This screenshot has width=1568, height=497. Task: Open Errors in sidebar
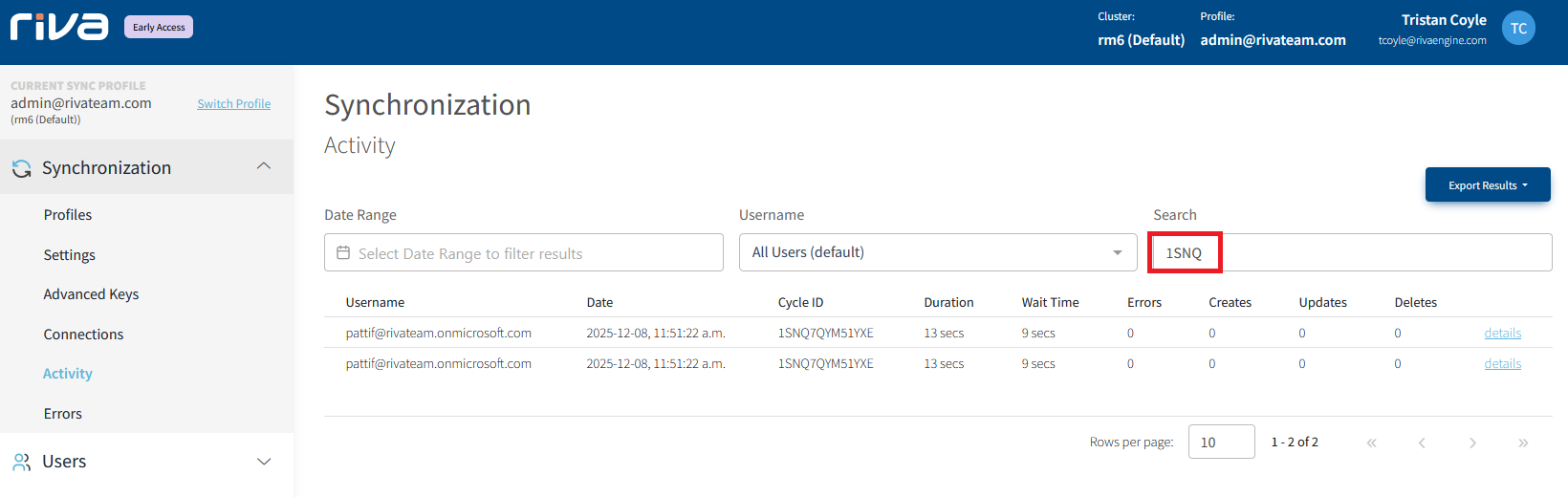[x=63, y=414]
